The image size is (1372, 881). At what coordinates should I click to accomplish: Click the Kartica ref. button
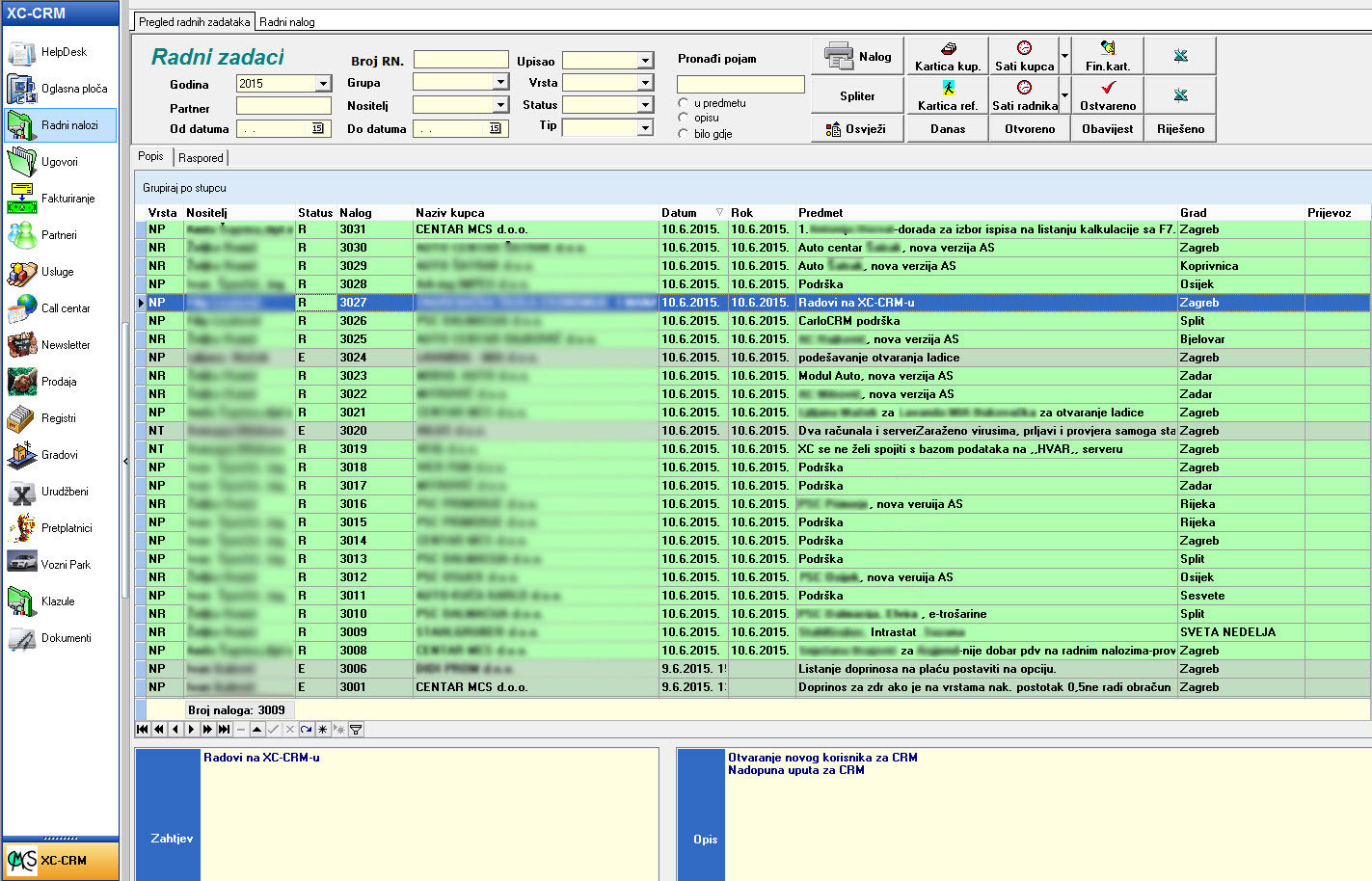948,95
